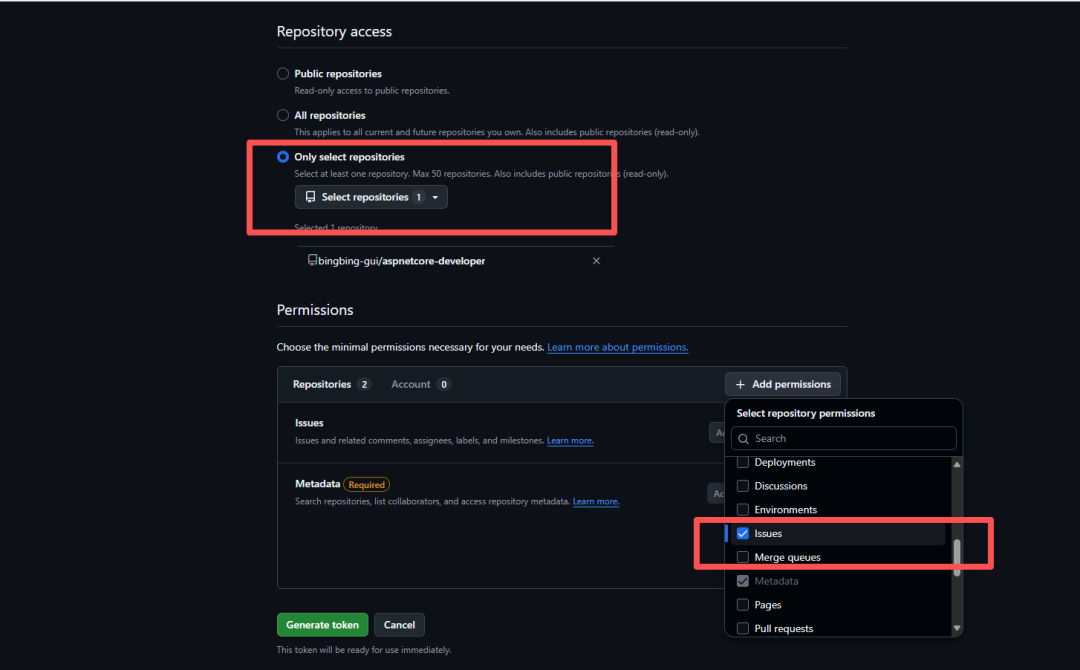1080x670 pixels.
Task: Enable the Merge queues permission
Action: coord(743,557)
